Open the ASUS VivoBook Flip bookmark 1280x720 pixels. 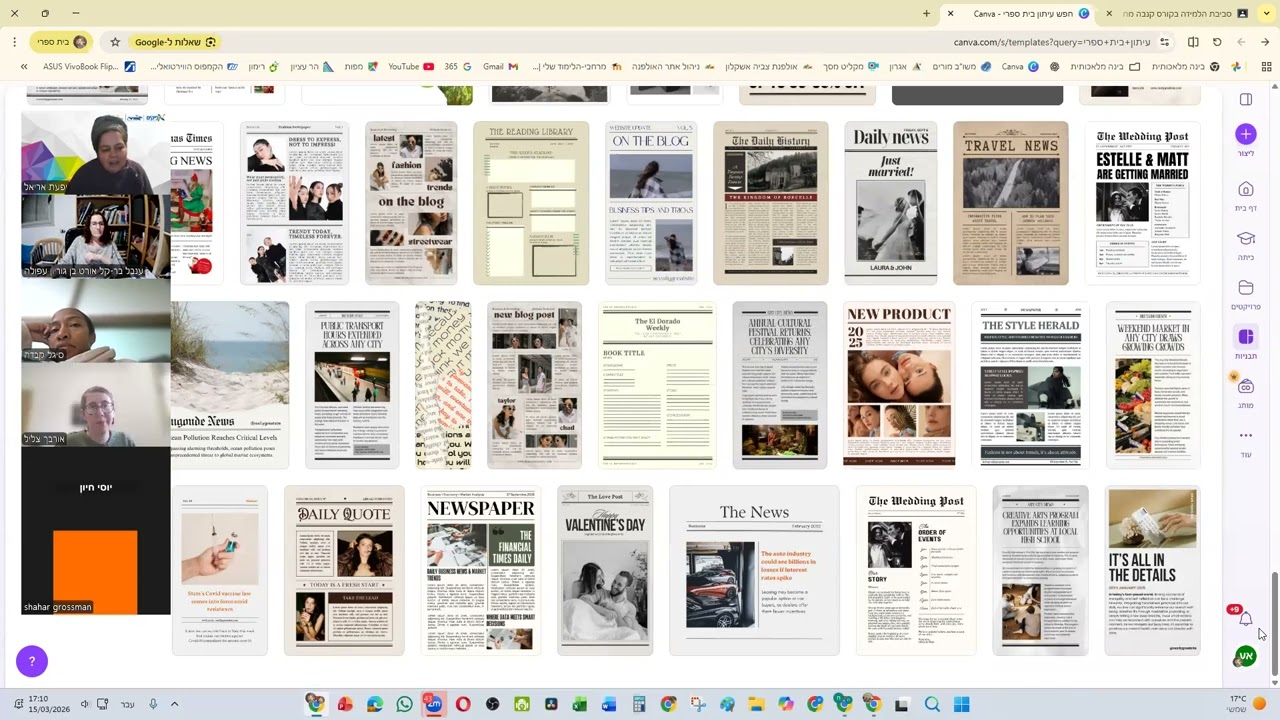click(88, 67)
